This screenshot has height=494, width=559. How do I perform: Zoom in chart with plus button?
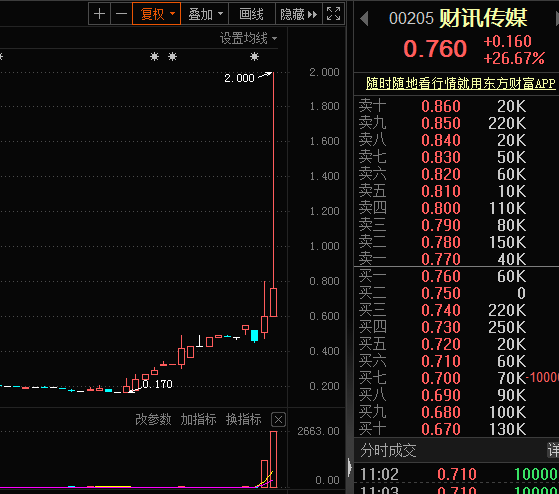click(x=99, y=14)
